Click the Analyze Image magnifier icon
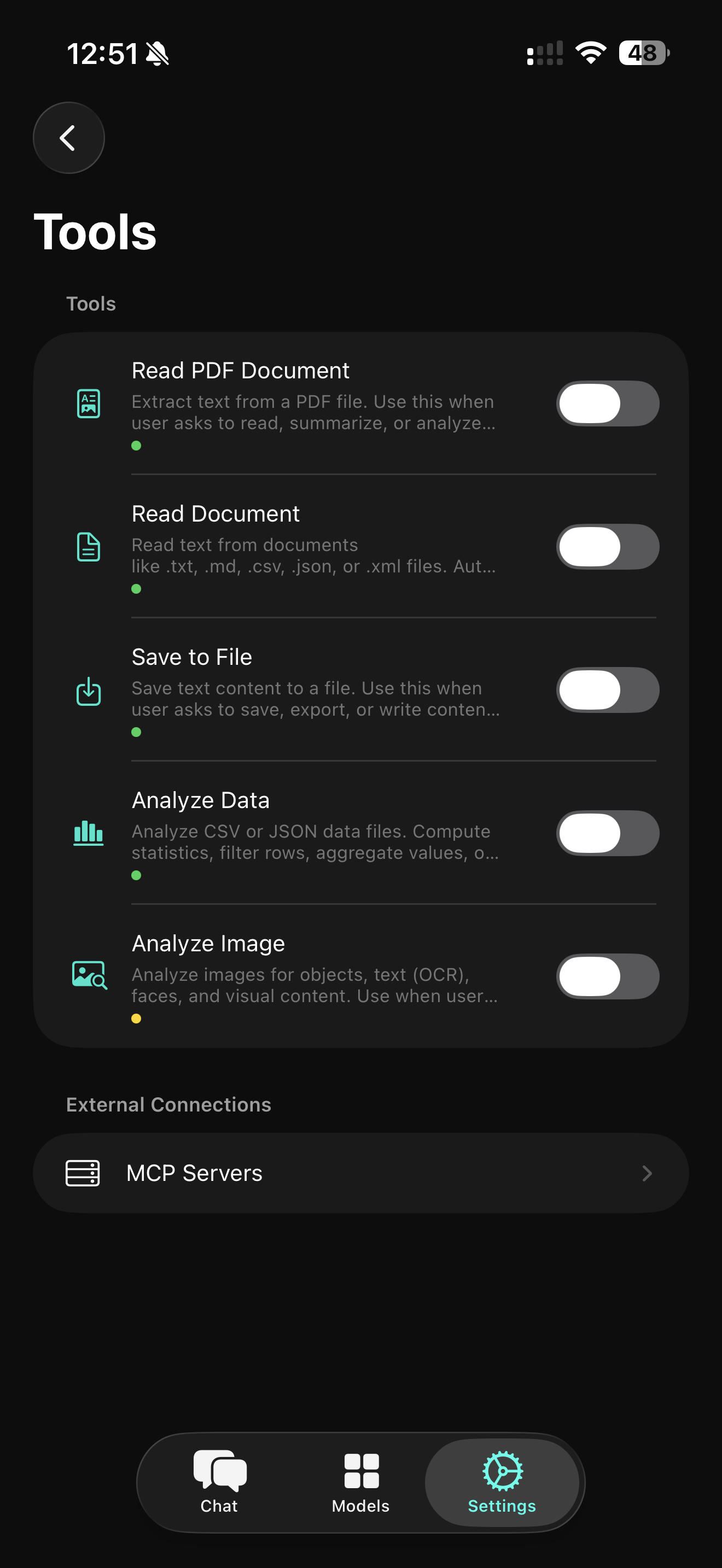Image resolution: width=722 pixels, height=1568 pixels. [x=88, y=976]
